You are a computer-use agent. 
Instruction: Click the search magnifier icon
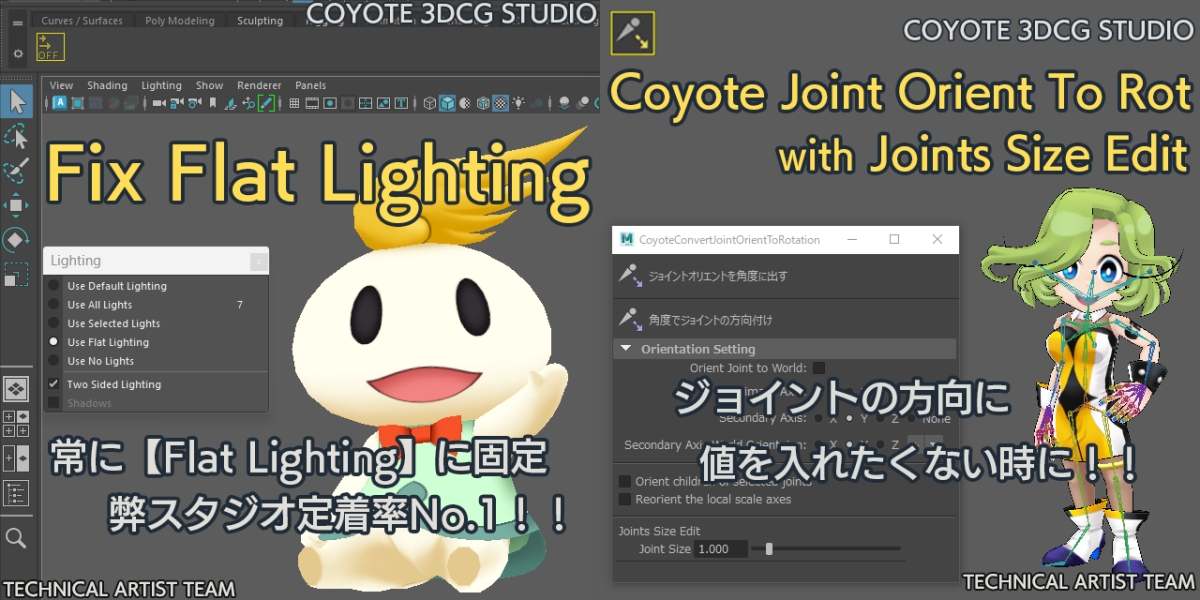click(16, 539)
